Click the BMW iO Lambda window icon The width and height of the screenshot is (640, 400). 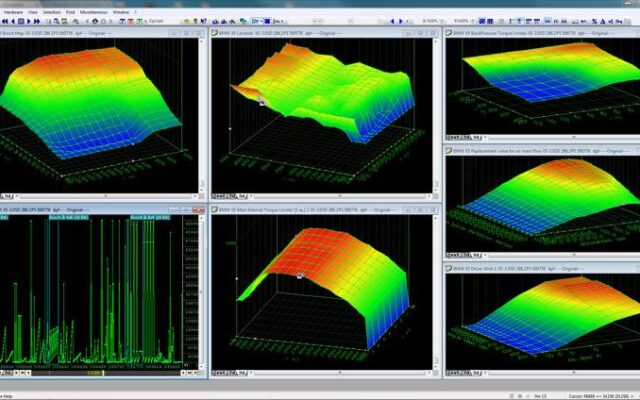pos(216,32)
